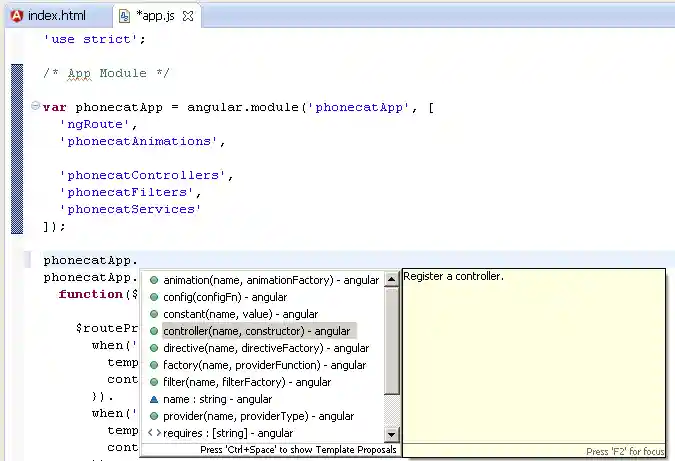Click the 'phonecatControllers' string

pyautogui.click(x=142, y=175)
